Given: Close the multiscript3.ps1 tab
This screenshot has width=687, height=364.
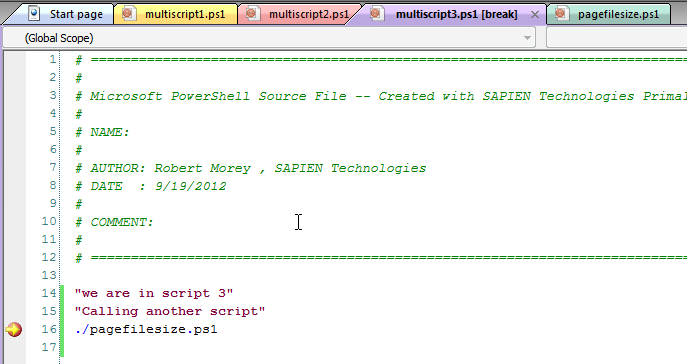Looking at the screenshot, I should click(x=535, y=14).
